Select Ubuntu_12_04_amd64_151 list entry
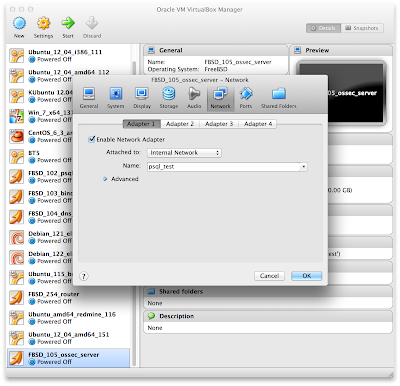 click(68, 338)
